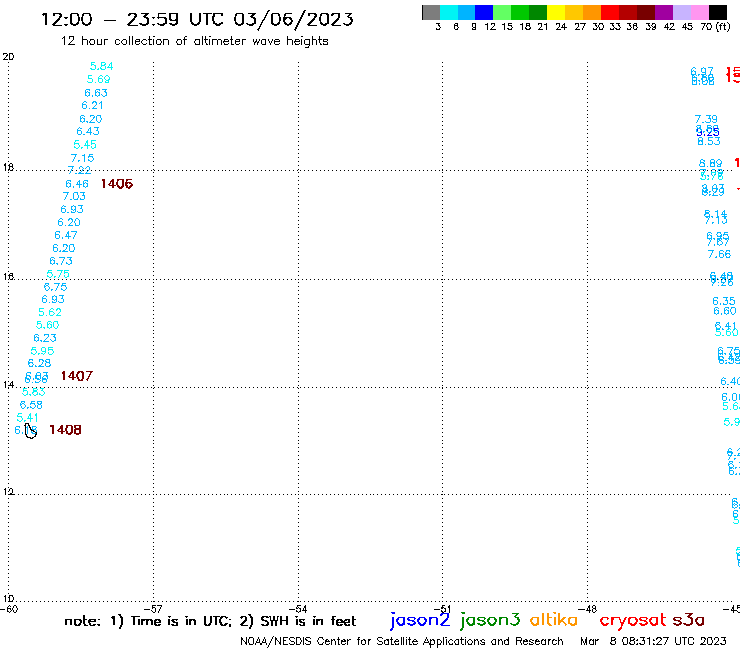Click the purple legend color swatch
Image resolution: width=740 pixels, height=650 pixels.
[x=664, y=12]
